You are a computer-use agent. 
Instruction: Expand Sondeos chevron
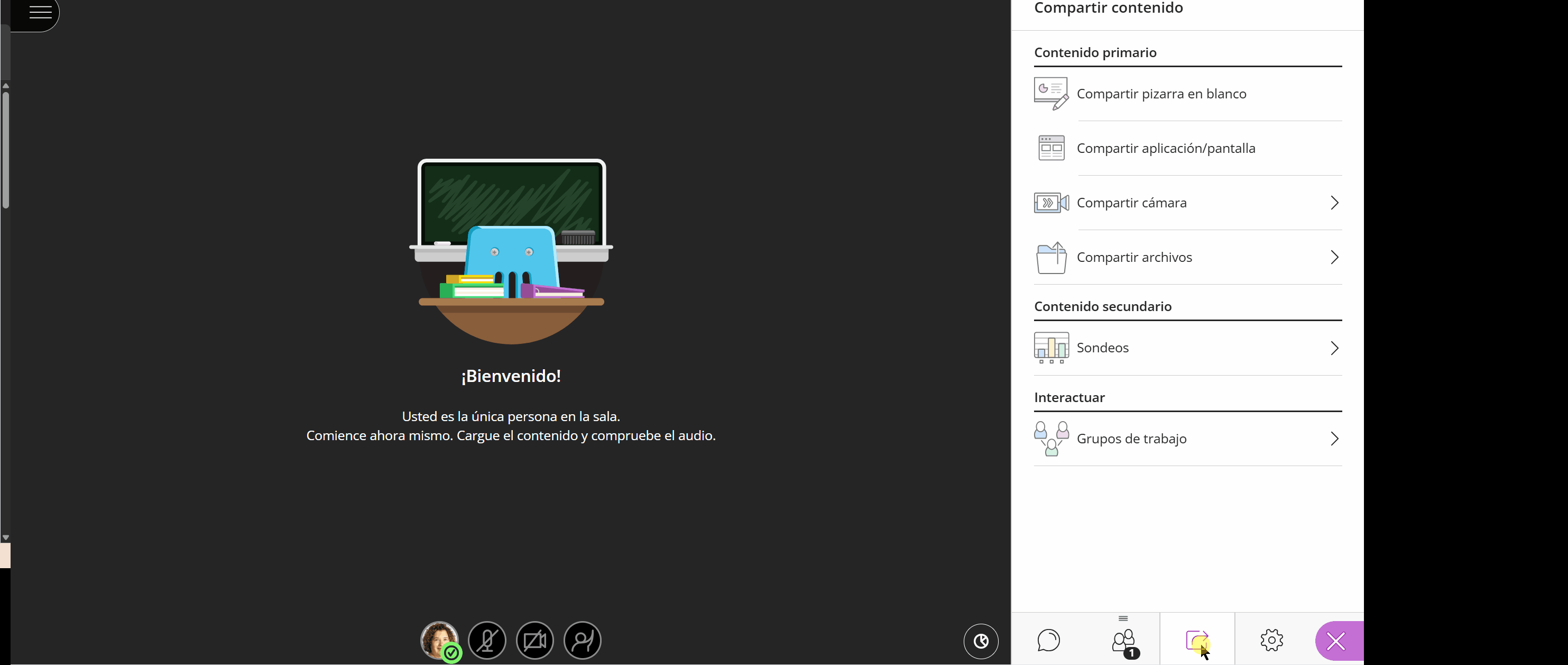(x=1334, y=348)
